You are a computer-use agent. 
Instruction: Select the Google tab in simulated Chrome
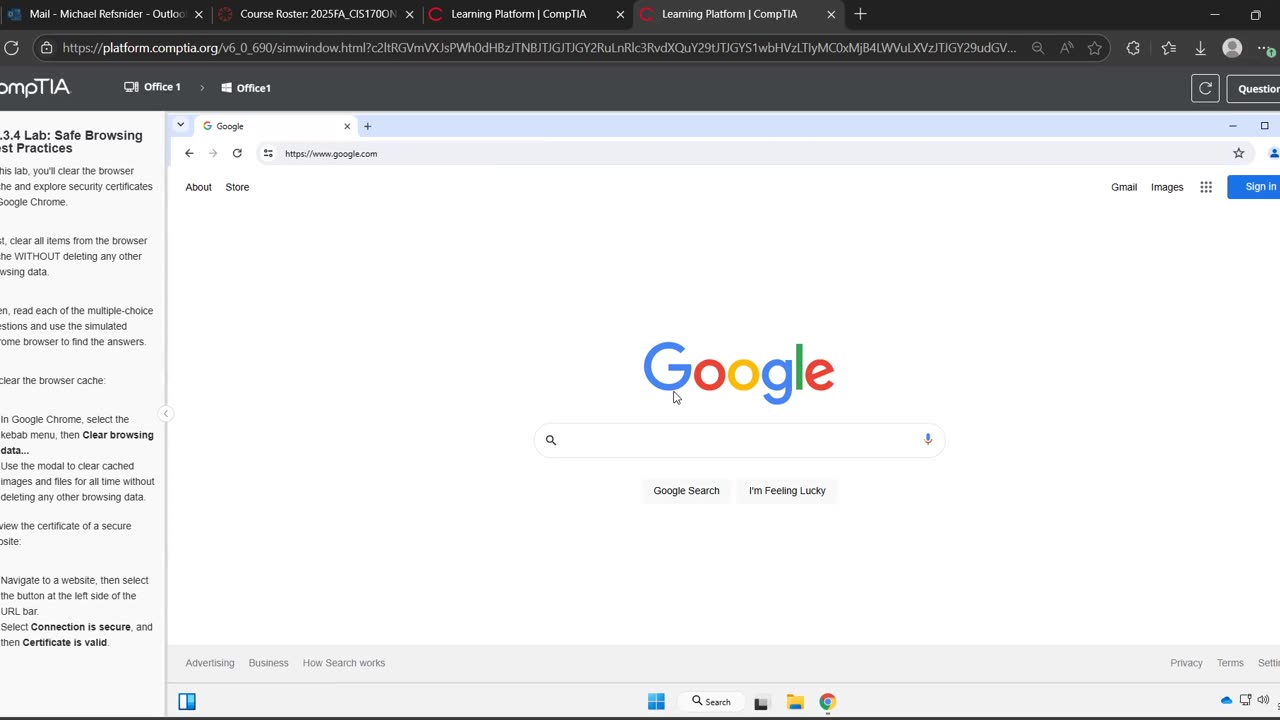[x=276, y=126]
